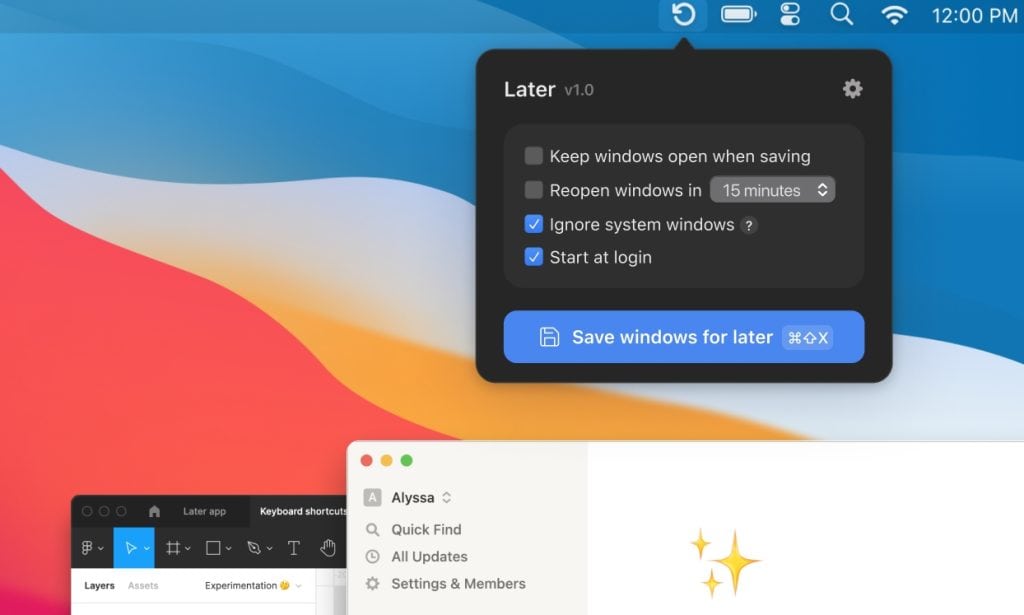Minimize Notion window with yellow button

[387, 460]
